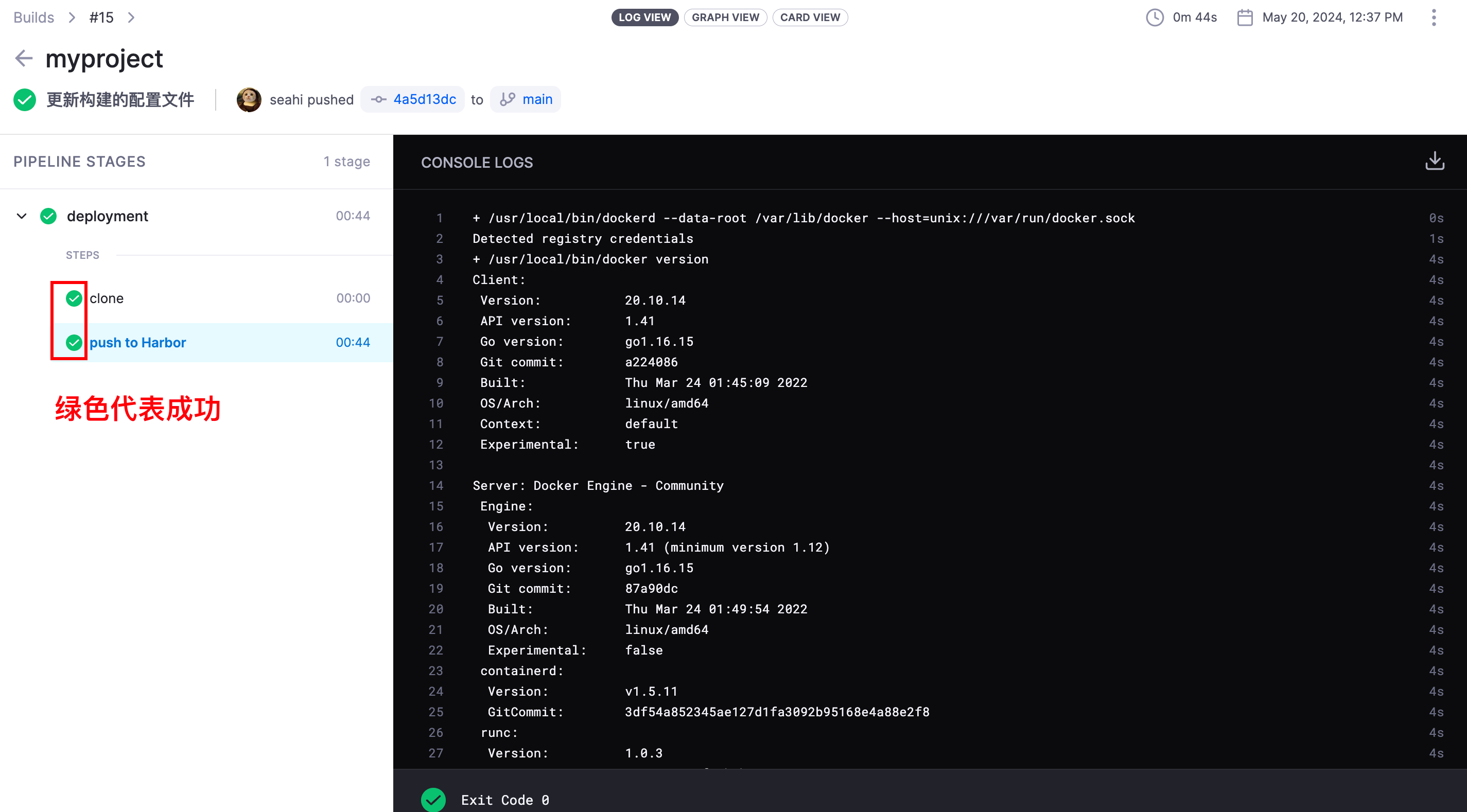1467x812 pixels.
Task: Switch to GRAPH VIEW
Action: click(x=725, y=17)
